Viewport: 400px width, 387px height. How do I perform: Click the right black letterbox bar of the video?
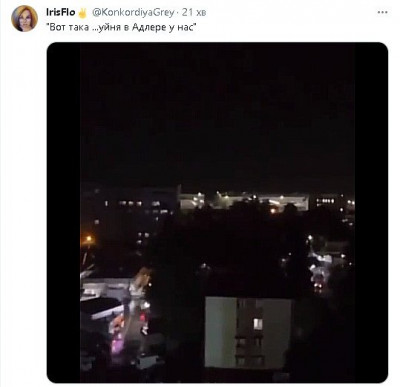click(x=371, y=212)
